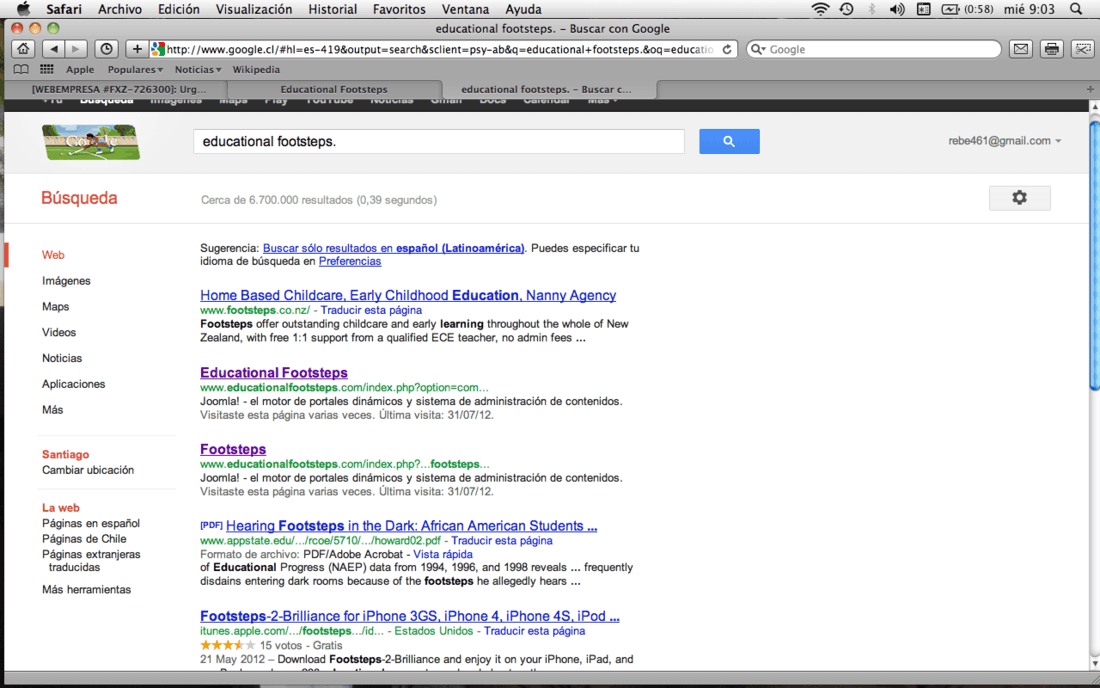Select Aplicaciones in the left sidebar
This screenshot has height=688, width=1100.
(x=74, y=384)
